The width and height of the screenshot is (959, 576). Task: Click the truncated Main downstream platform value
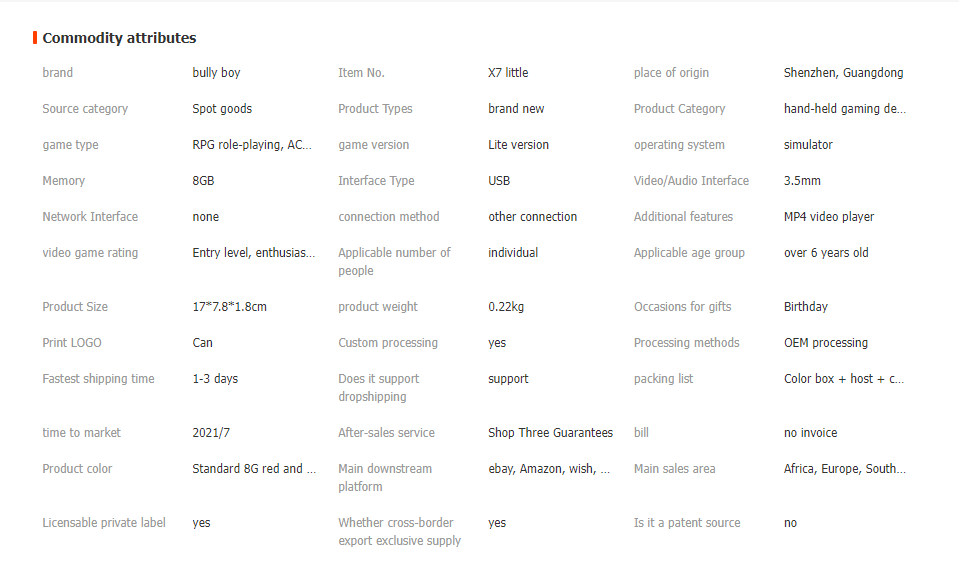click(549, 469)
